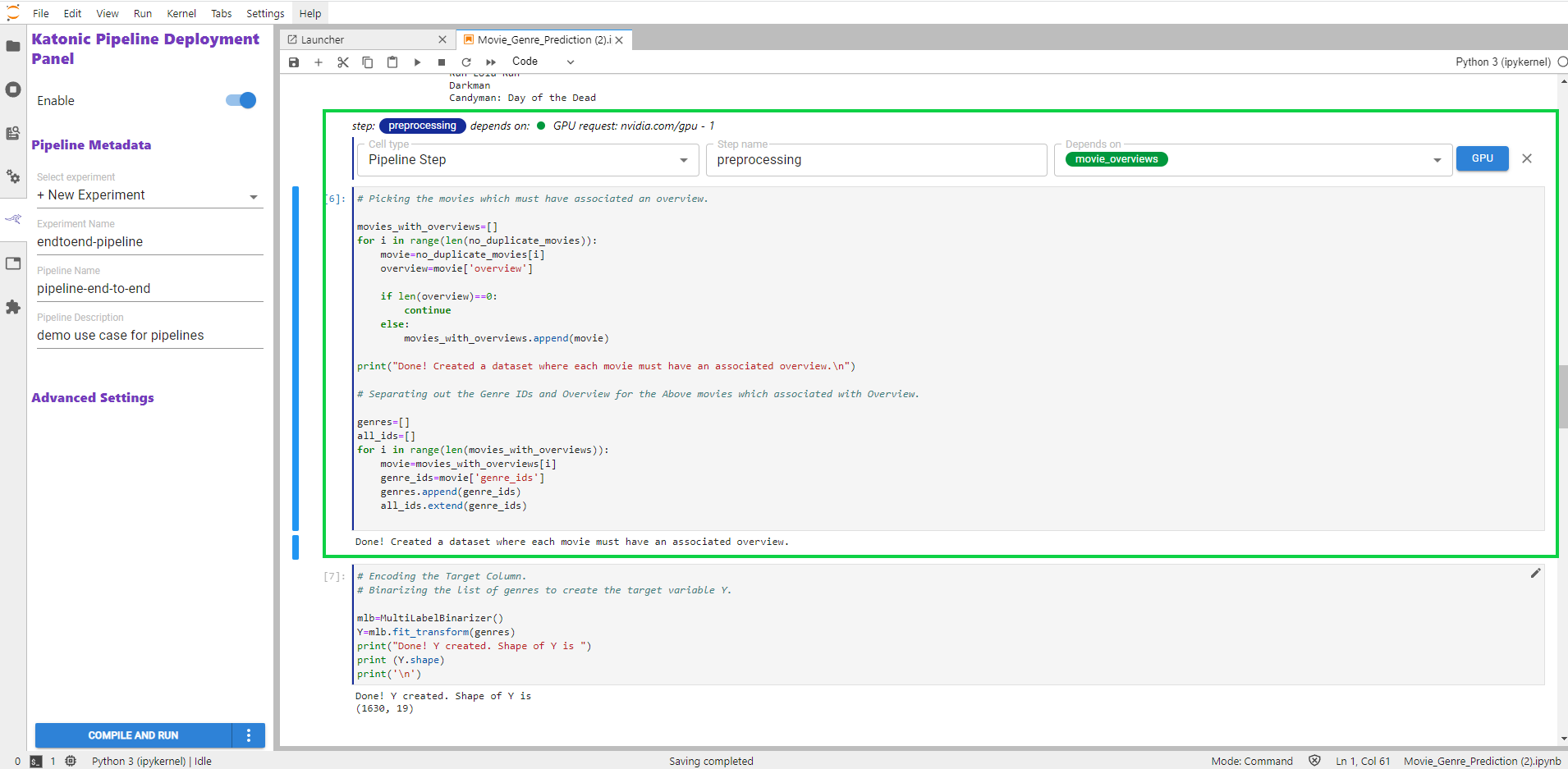Viewport: 1568px width, 769px height.
Task: Restart the kernel refresh icon
Action: tap(466, 62)
